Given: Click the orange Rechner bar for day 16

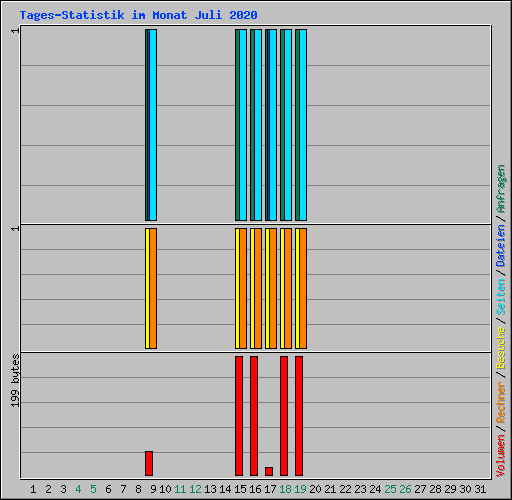Looking at the screenshot, I should coord(258,288).
